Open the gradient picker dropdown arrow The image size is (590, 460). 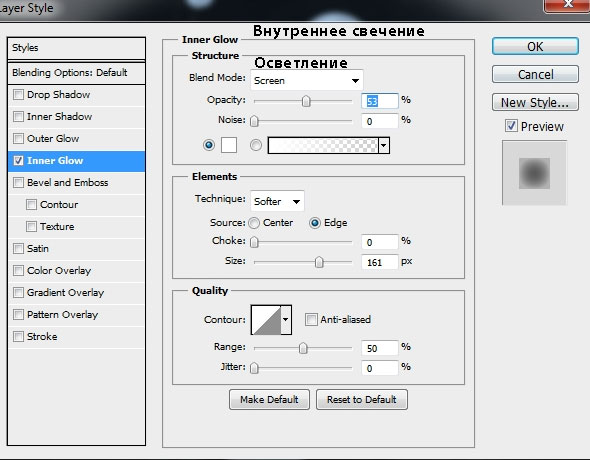384,145
